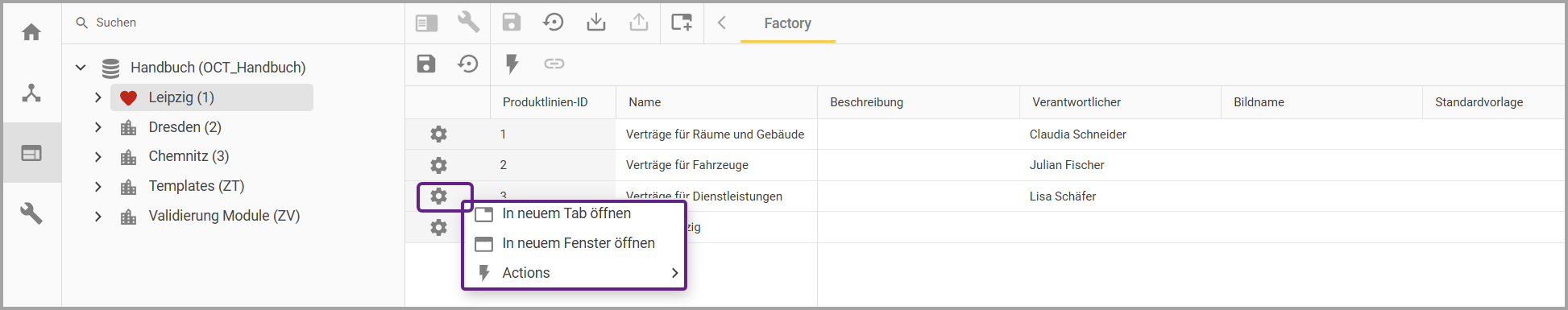Select Handbuch (OCT_Handbuch) in tree
The width and height of the screenshot is (1568, 310).
pyautogui.click(x=218, y=68)
